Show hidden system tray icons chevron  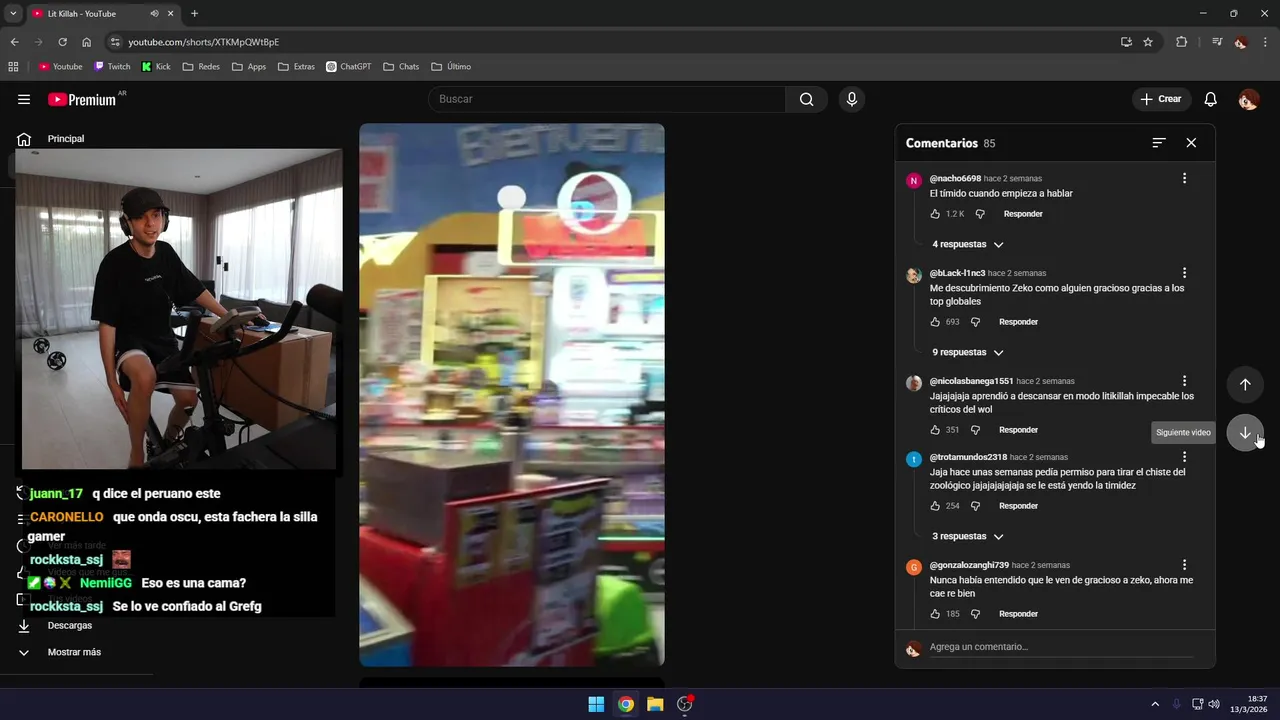pyautogui.click(x=1155, y=704)
